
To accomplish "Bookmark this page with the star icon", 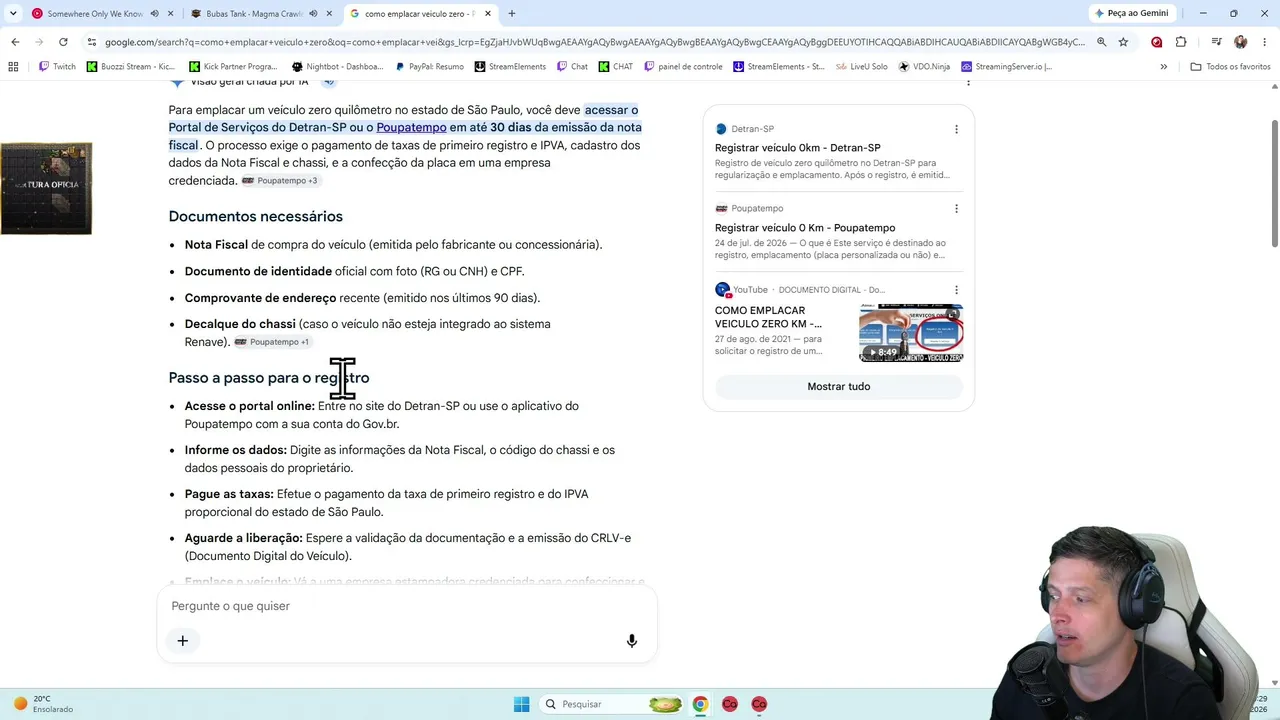I will click(1123, 42).
